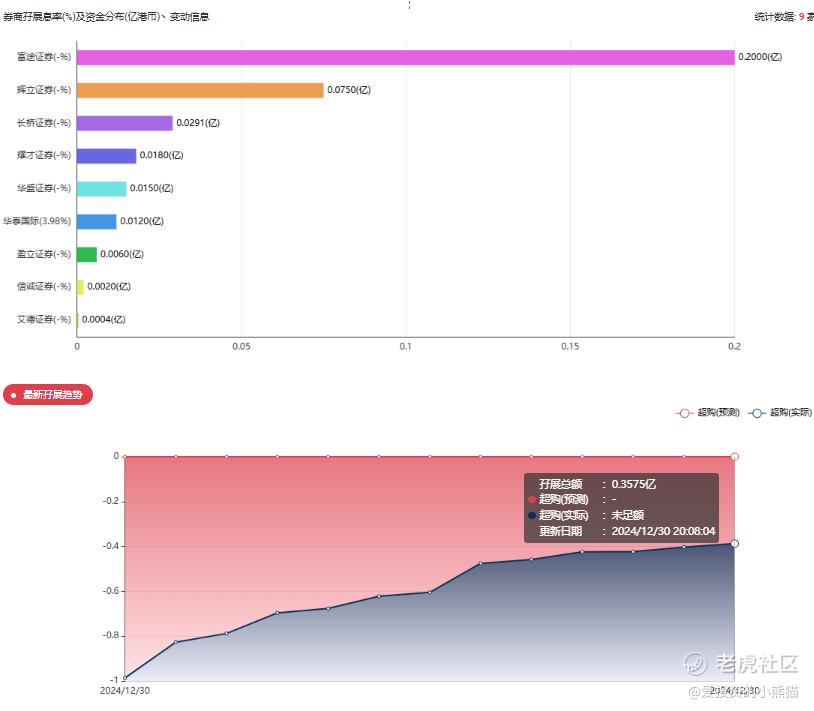Click the 富途证券(-%) axis label
814x711 pixels.
pyautogui.click(x=44, y=57)
